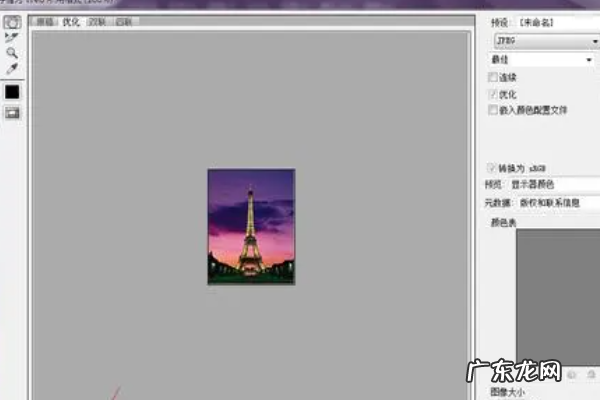600x400 pixels.
Task: Click the 颜色表 label
Action: point(504,222)
